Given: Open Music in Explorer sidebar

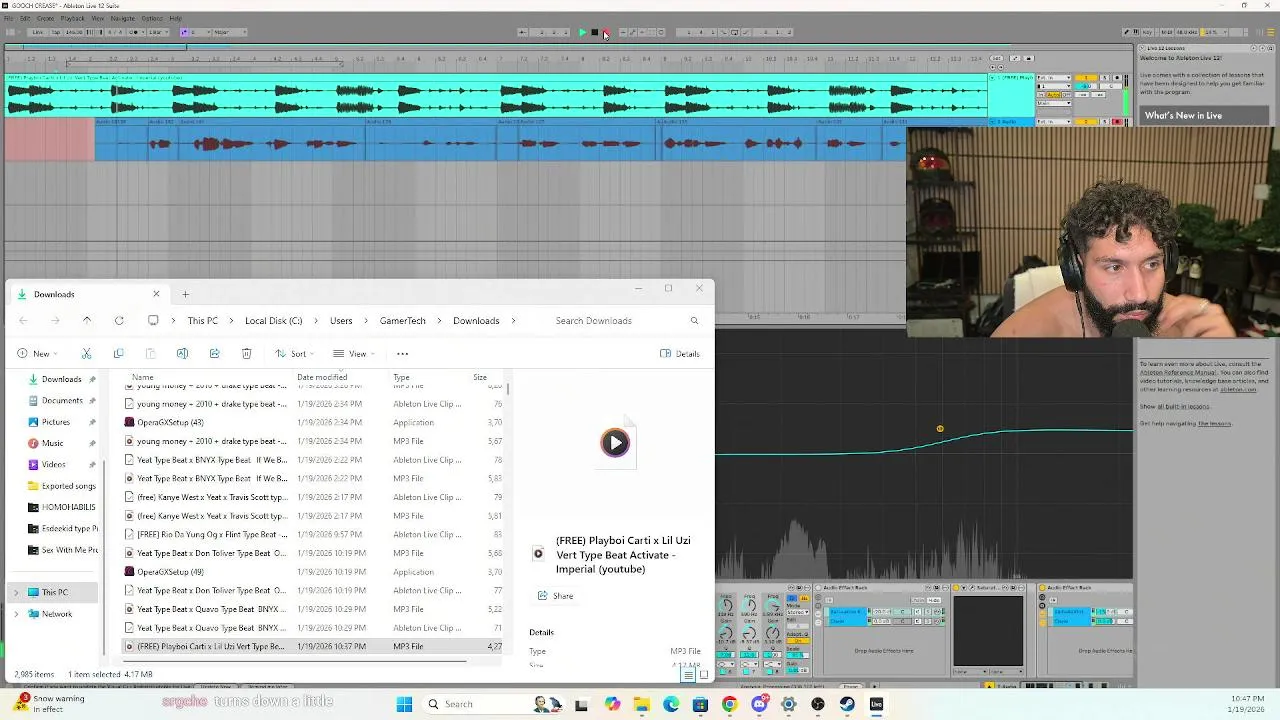Looking at the screenshot, I should tap(52, 443).
